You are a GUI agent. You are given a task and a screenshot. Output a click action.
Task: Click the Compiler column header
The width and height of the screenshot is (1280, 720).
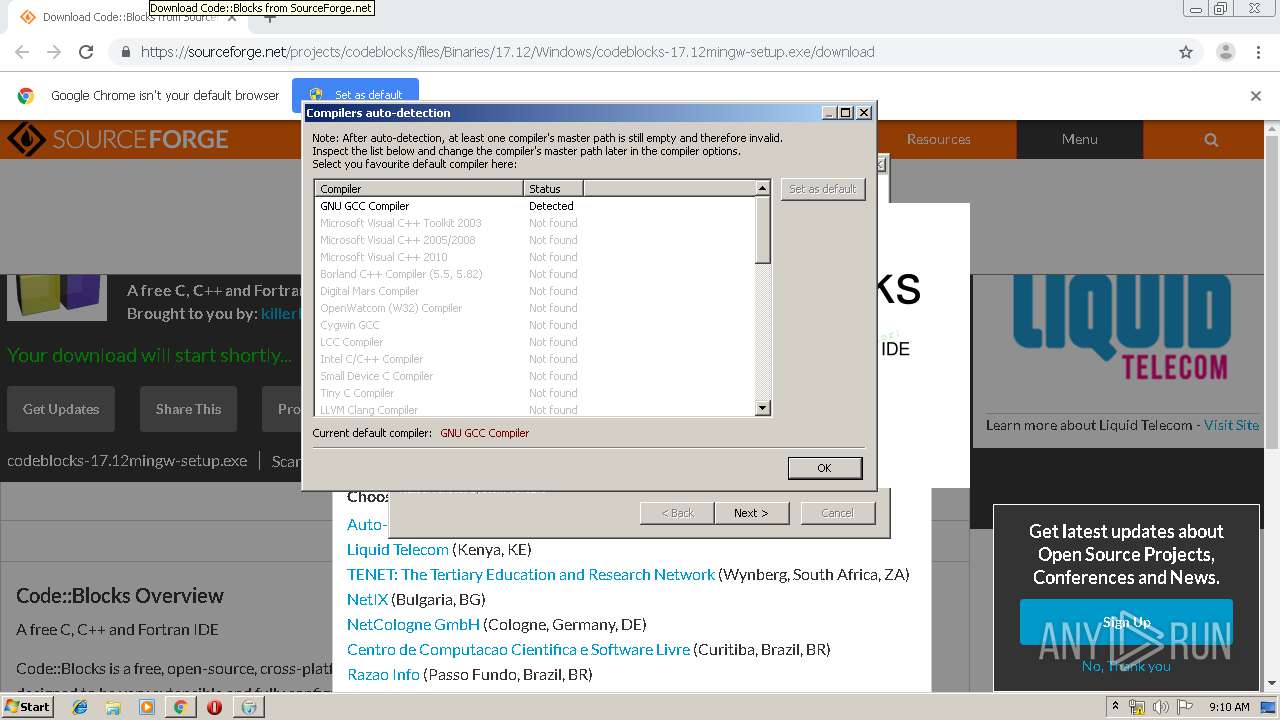419,188
